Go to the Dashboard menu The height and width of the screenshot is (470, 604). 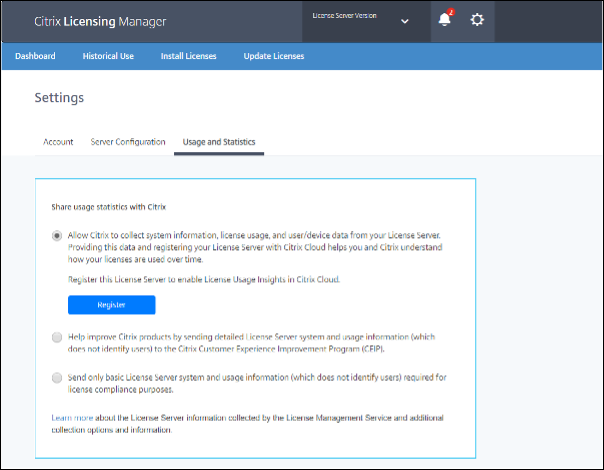pos(35,56)
